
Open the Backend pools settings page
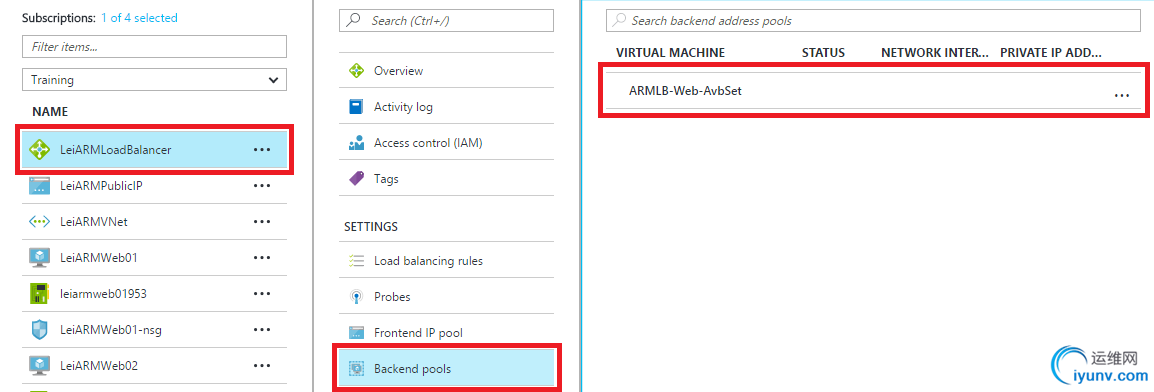click(x=446, y=368)
